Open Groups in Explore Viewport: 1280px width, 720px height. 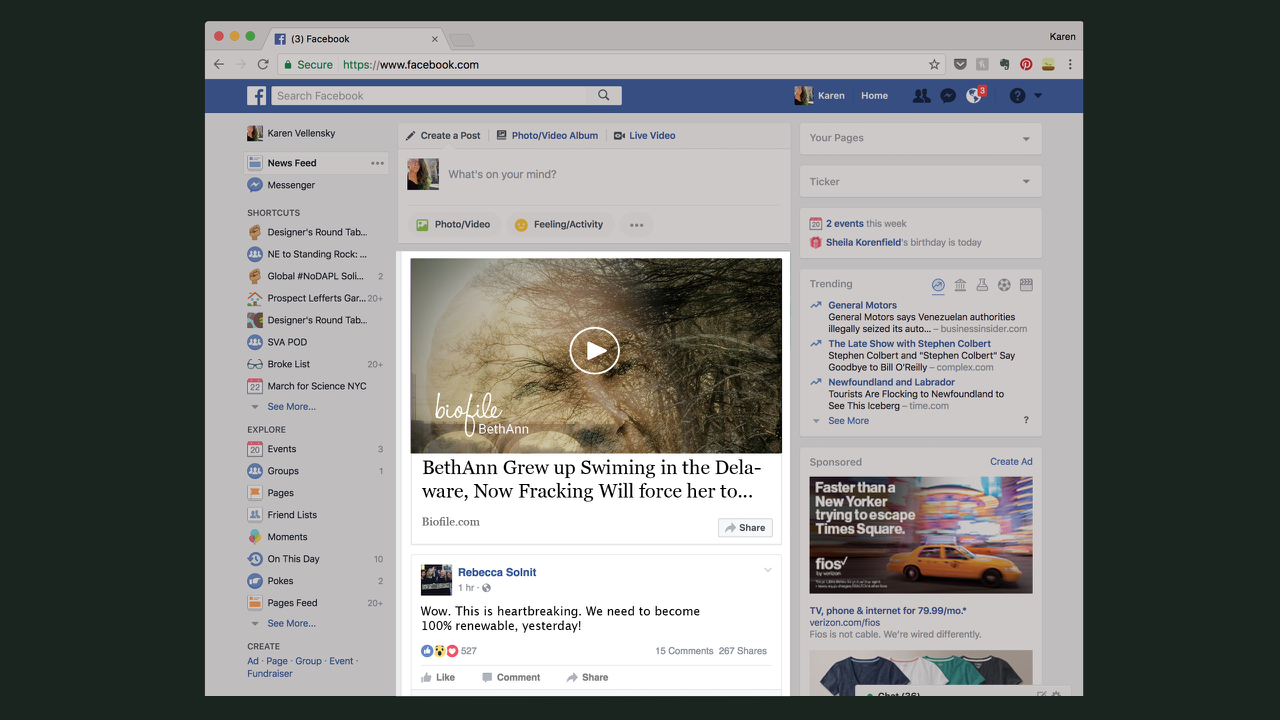273,471
